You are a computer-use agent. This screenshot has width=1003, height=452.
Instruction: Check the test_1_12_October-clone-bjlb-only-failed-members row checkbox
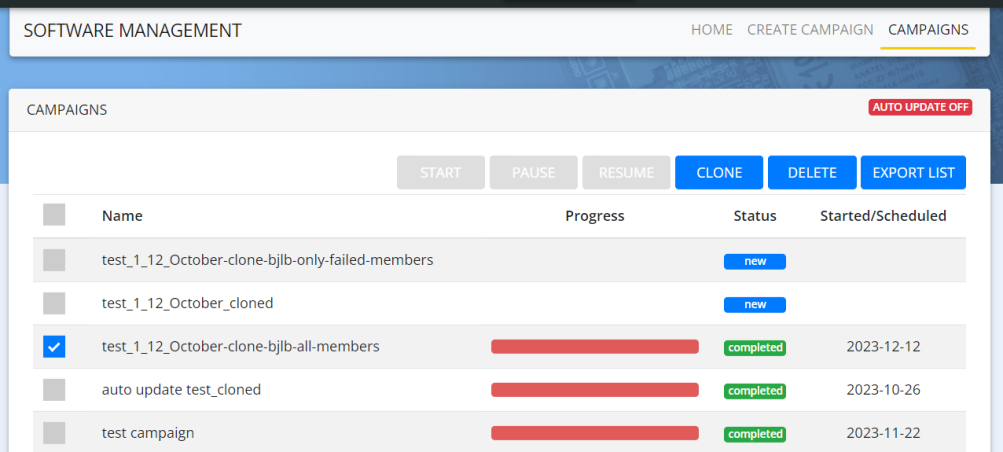pyautogui.click(x=54, y=260)
